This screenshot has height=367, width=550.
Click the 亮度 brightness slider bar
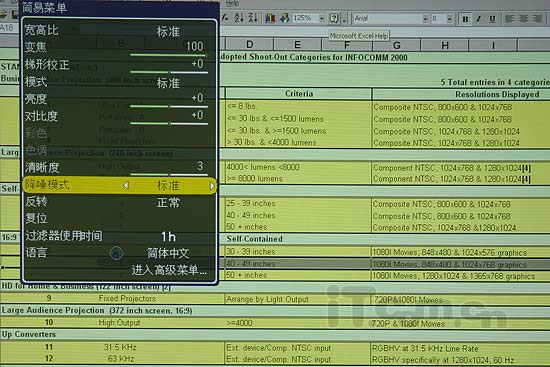[169, 106]
